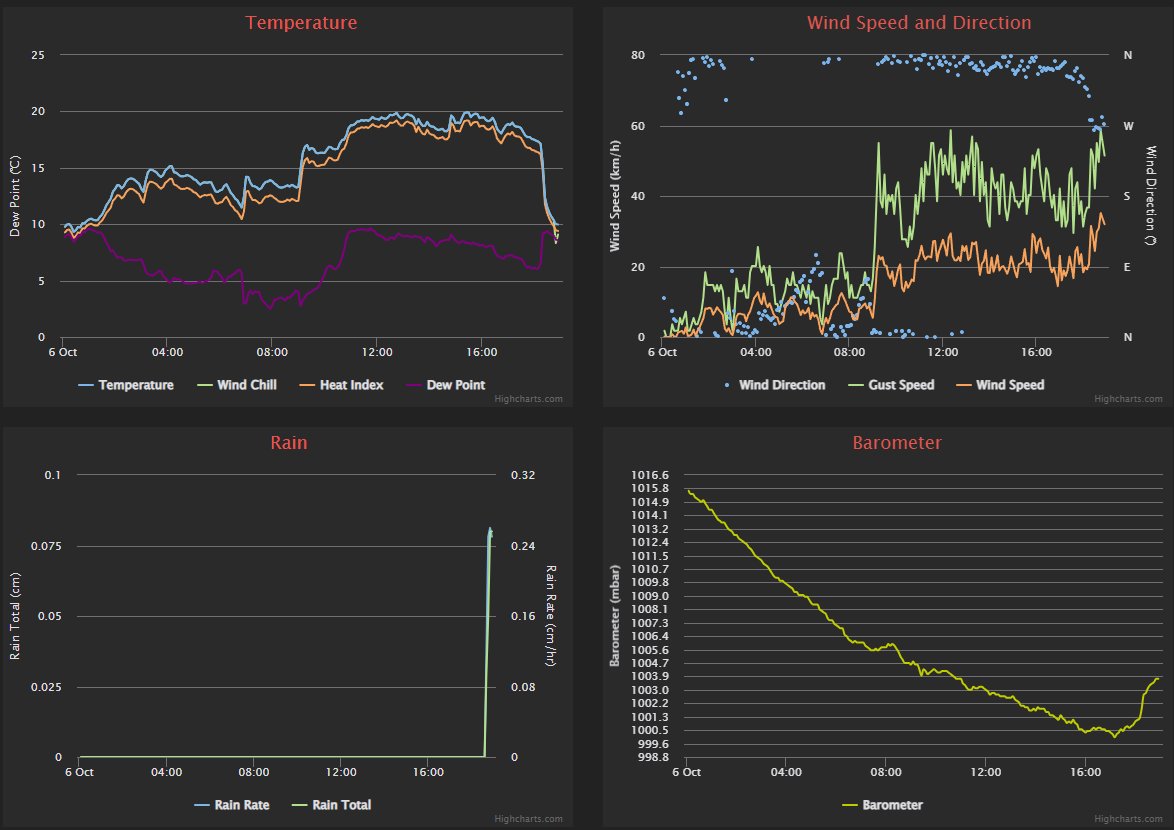
Task: Click the 12:00 label on Temperature chart
Action: [377, 352]
